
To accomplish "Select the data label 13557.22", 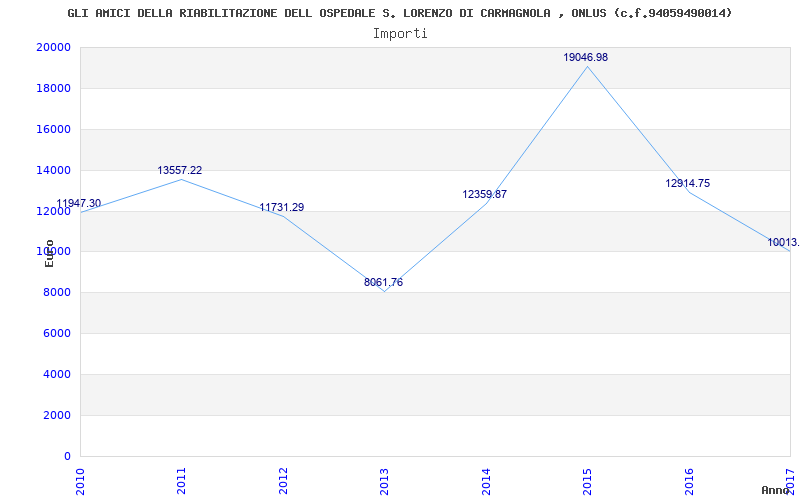I will point(180,170).
